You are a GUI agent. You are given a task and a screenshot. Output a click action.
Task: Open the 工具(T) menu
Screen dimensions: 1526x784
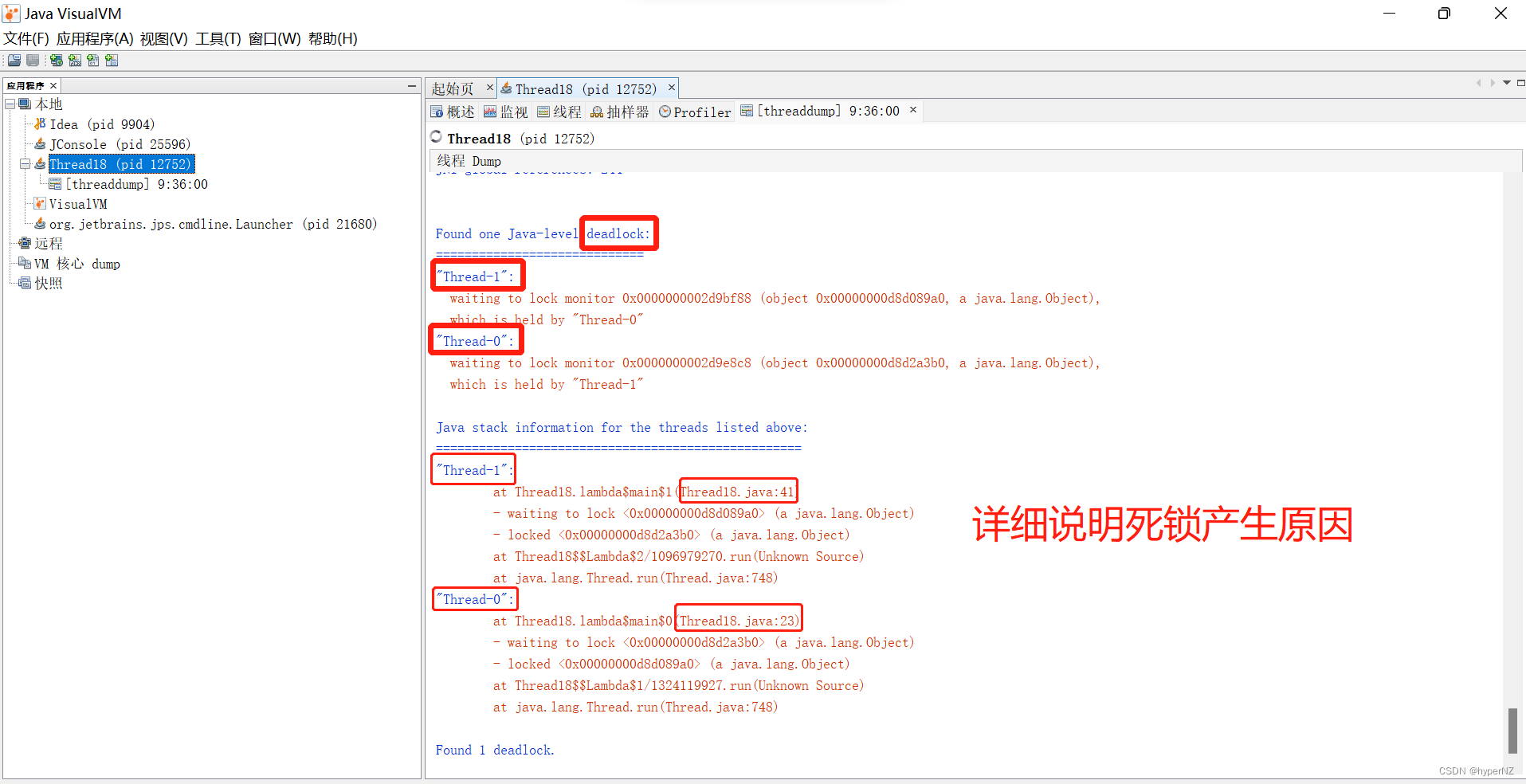pos(218,38)
